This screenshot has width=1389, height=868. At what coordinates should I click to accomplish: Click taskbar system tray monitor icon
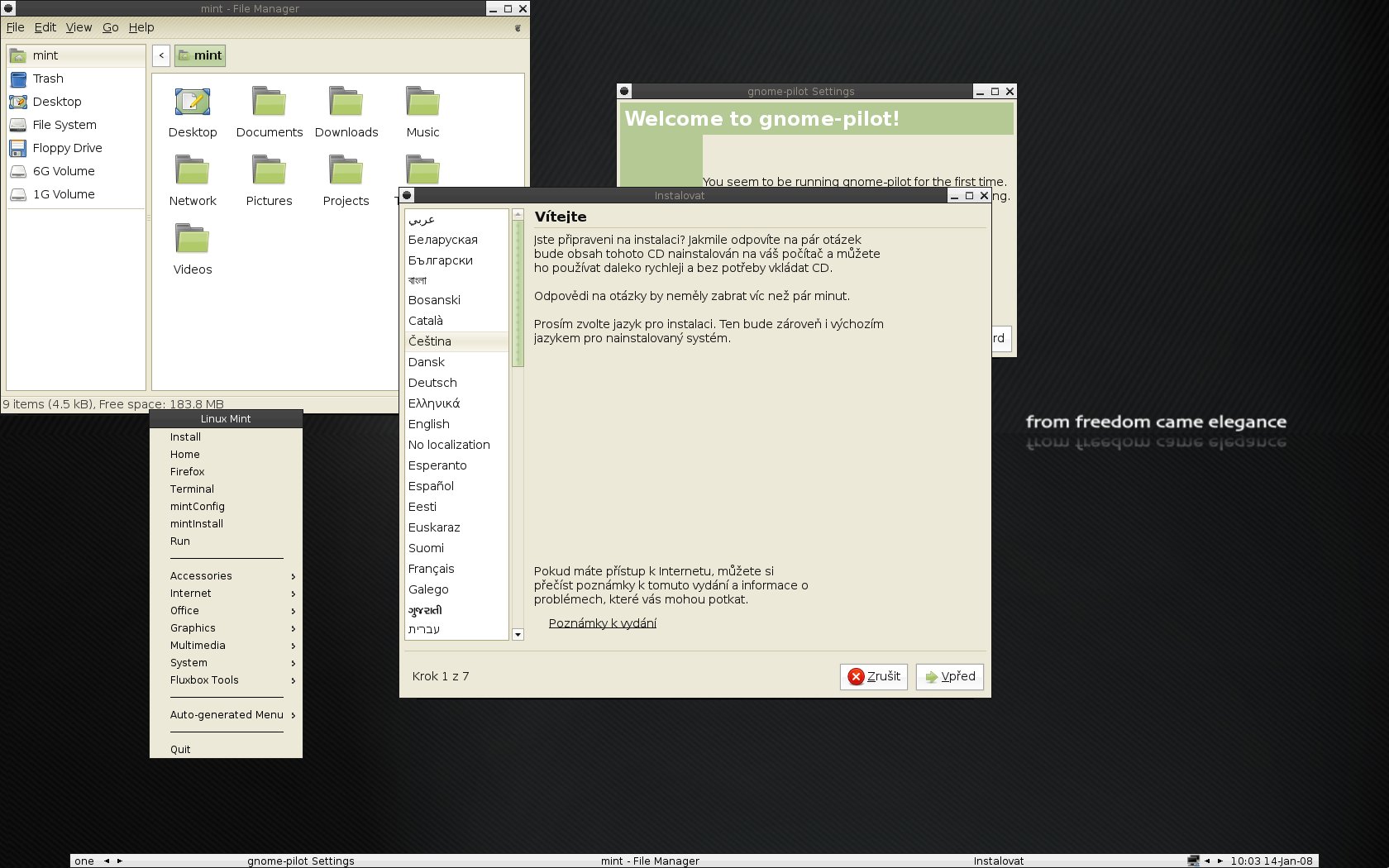coord(1193,861)
